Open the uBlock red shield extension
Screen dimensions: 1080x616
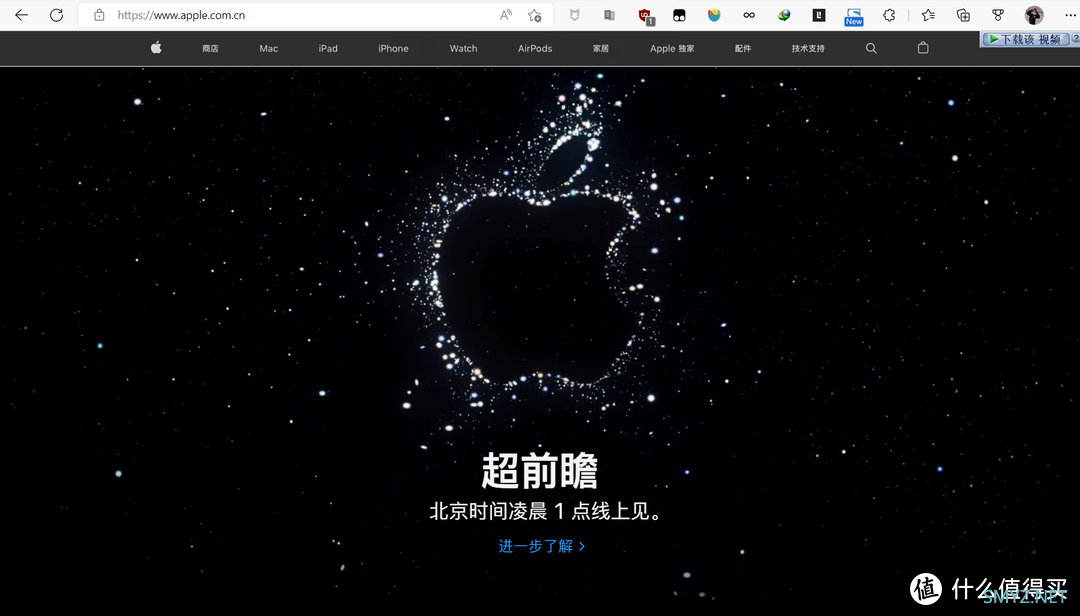click(x=645, y=16)
